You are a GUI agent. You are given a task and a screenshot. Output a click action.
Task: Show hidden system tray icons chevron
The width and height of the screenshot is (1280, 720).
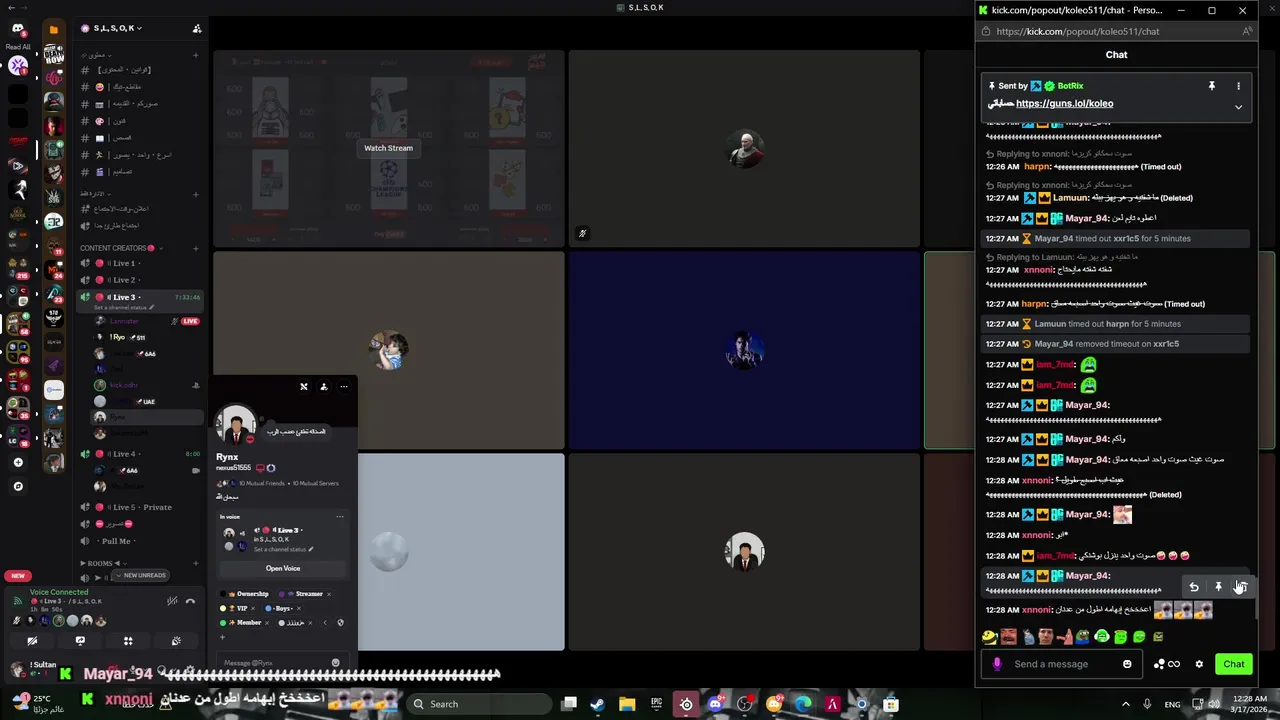(x=1125, y=704)
